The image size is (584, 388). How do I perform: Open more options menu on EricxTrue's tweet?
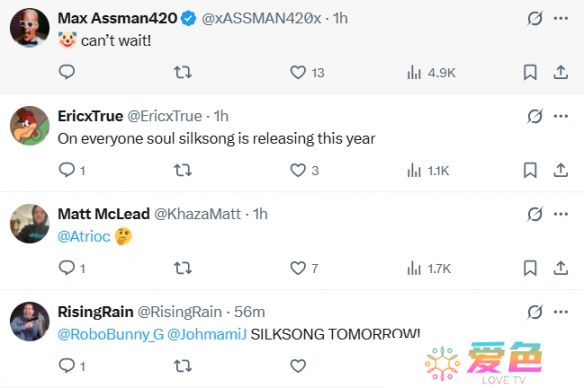point(561,116)
